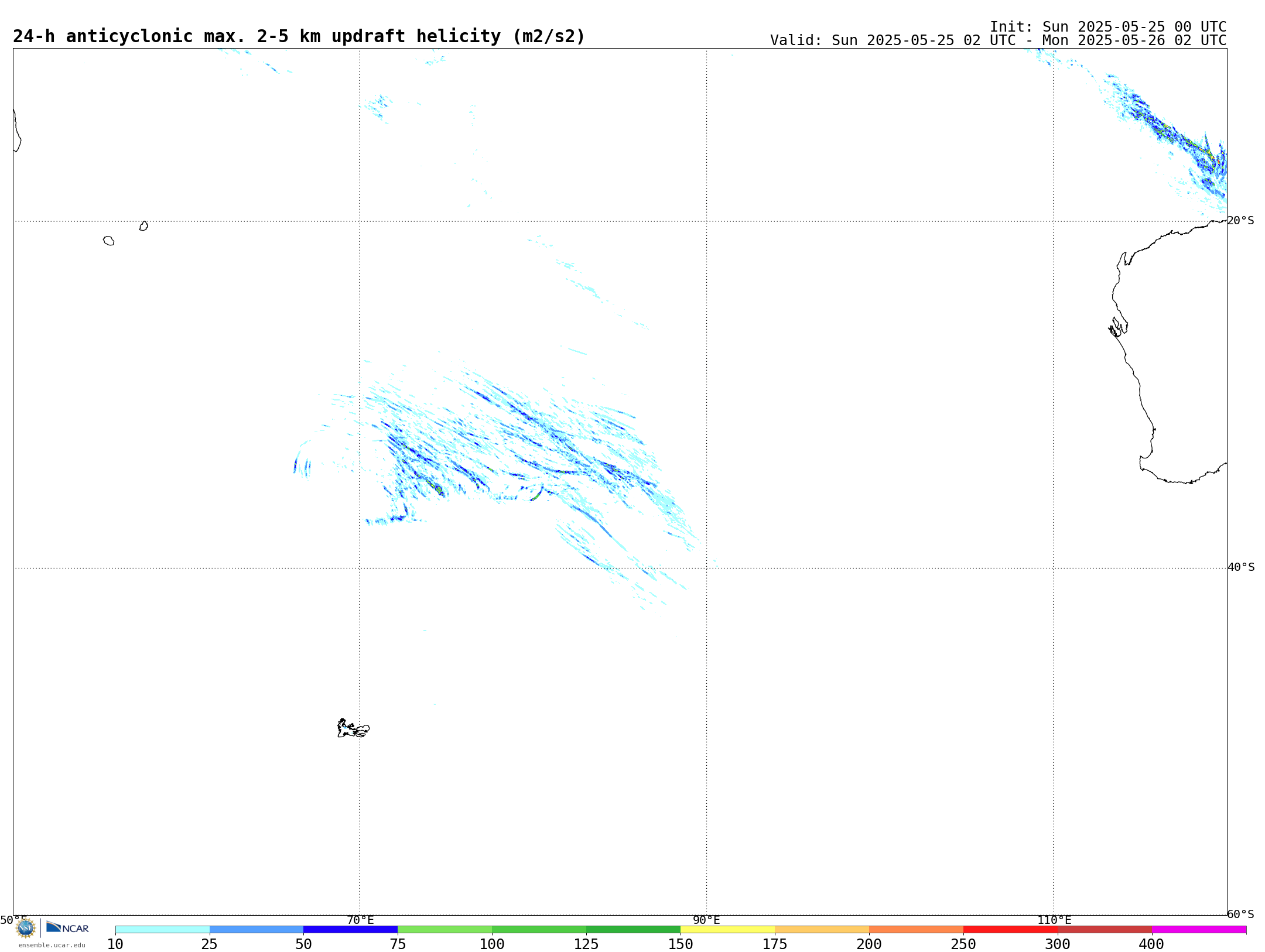This screenshot has width=1265, height=952.
Task: Click the magenta above-400 color swatch
Action: pos(1199,930)
